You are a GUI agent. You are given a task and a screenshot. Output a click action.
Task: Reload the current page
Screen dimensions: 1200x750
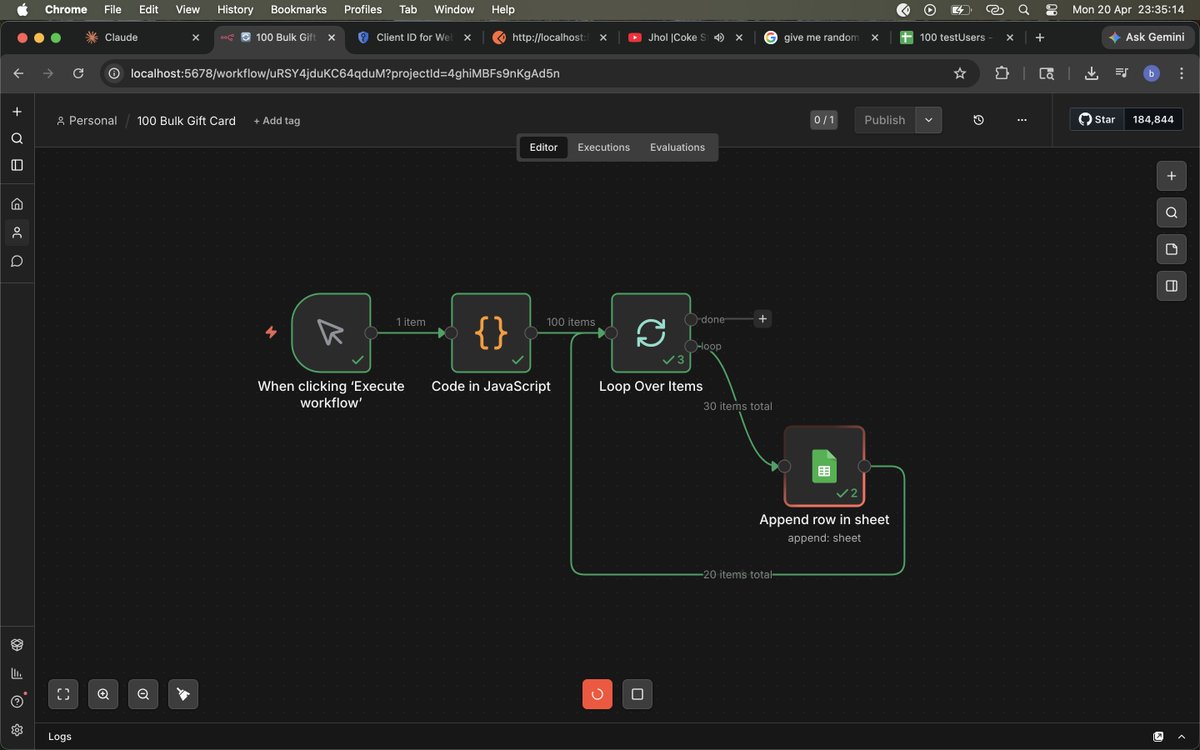78,73
